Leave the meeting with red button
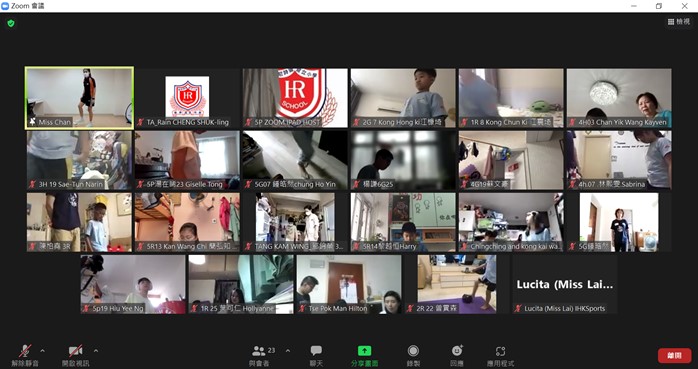Viewport: 698px width, 369px height. [x=674, y=356]
